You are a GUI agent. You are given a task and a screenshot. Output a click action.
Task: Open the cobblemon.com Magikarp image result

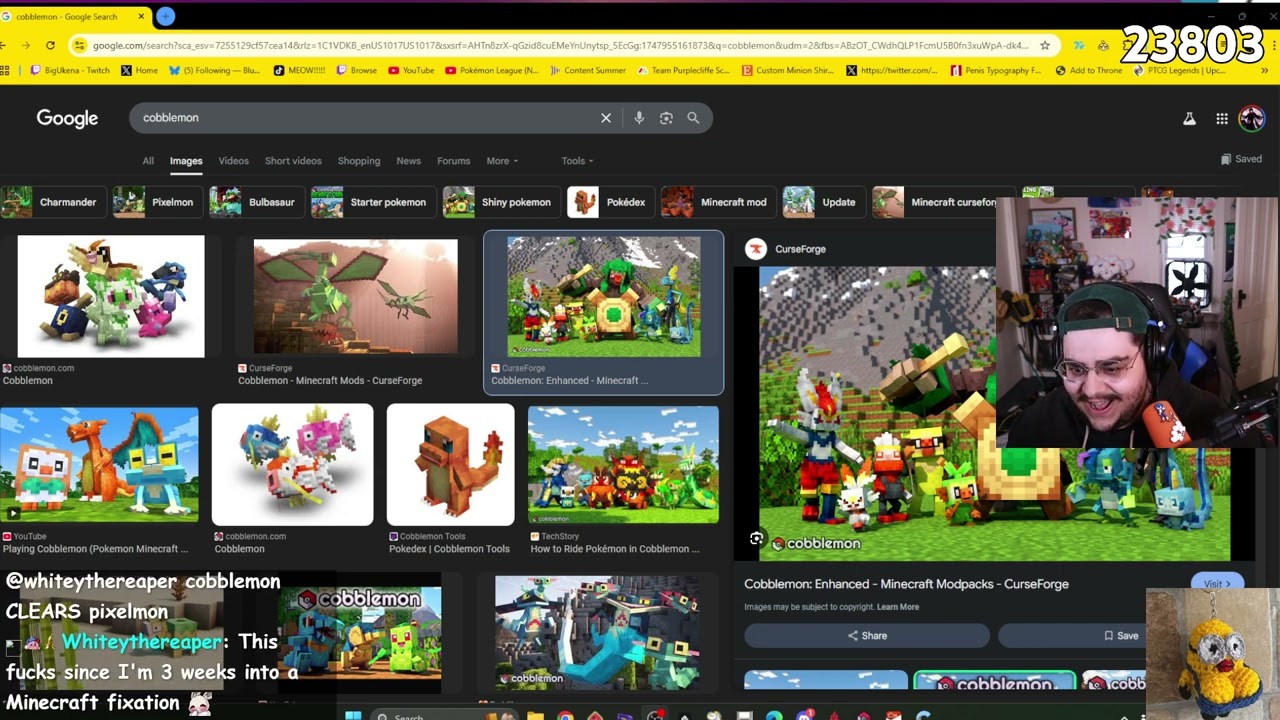[292, 465]
